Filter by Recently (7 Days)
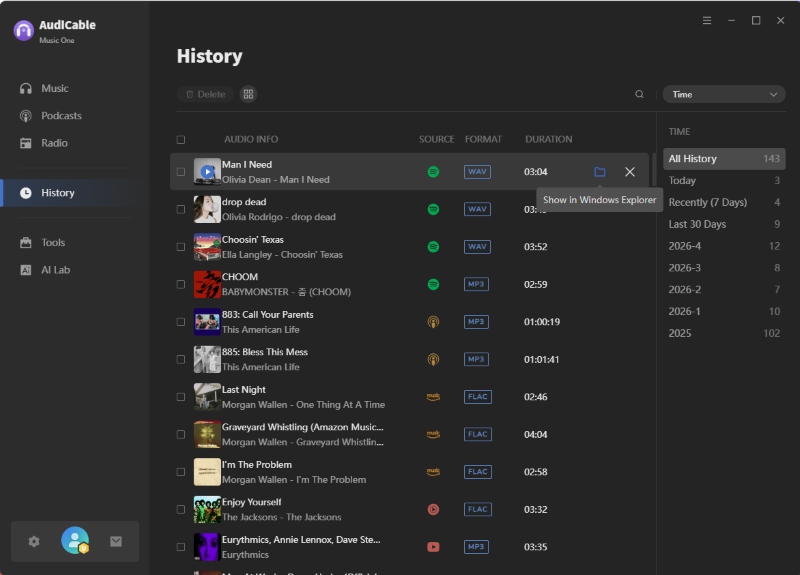800x575 pixels. pyautogui.click(x=724, y=203)
